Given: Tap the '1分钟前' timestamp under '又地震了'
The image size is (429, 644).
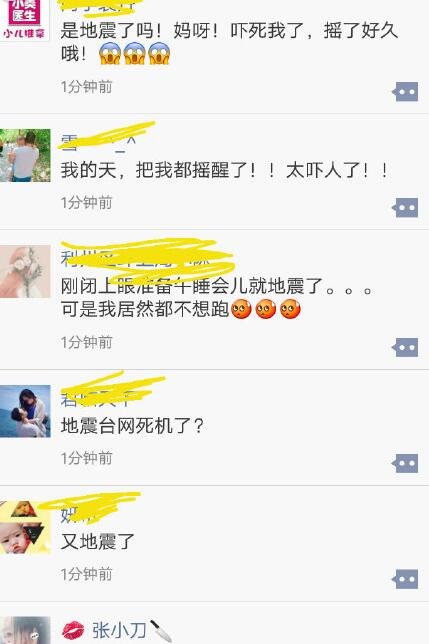Looking at the screenshot, I should point(87,574).
